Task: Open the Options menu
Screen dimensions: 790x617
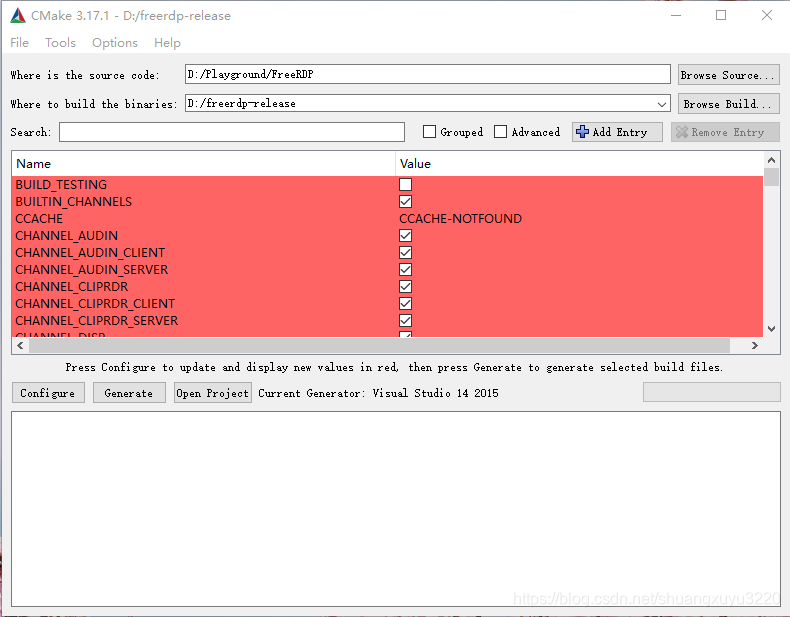Action: (x=115, y=42)
